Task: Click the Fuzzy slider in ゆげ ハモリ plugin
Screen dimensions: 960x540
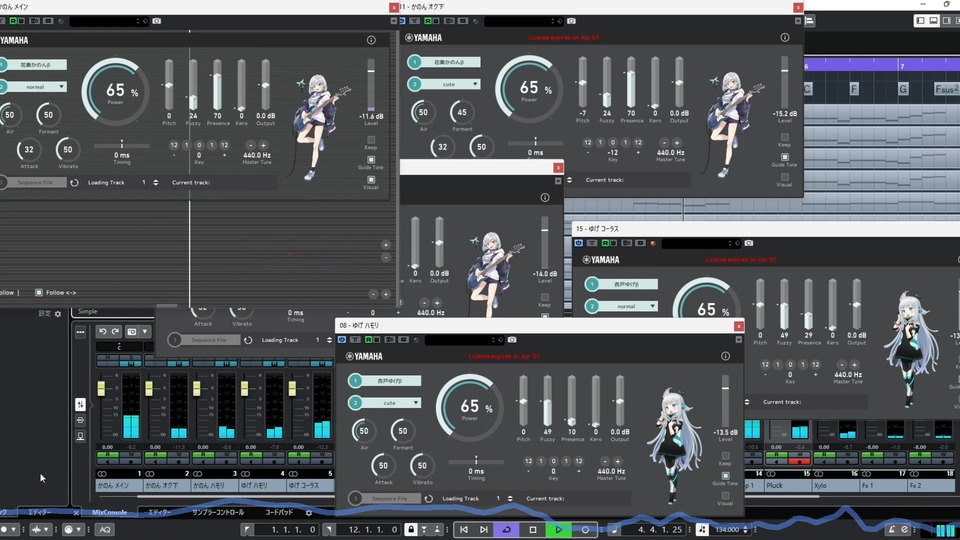Action: click(x=547, y=403)
